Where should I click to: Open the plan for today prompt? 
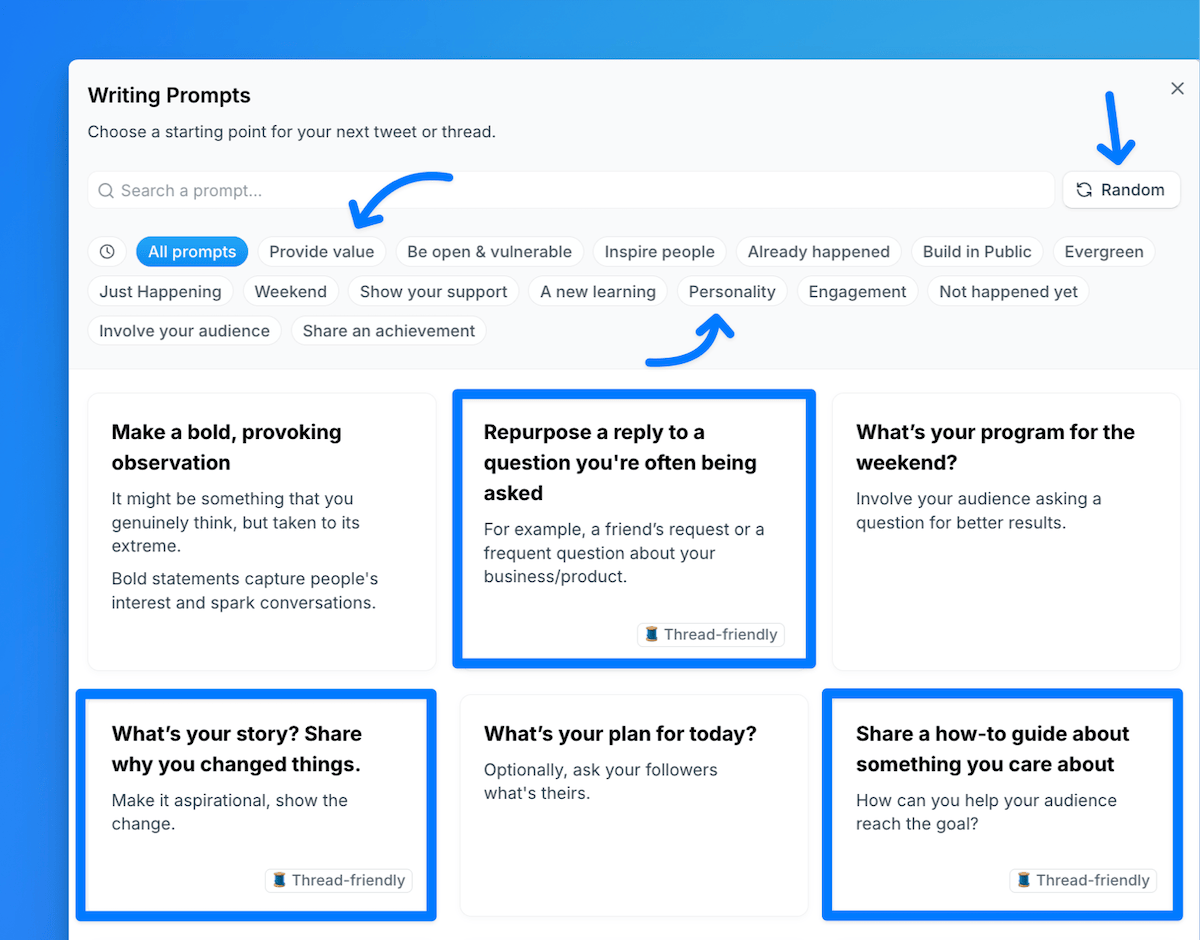point(634,804)
